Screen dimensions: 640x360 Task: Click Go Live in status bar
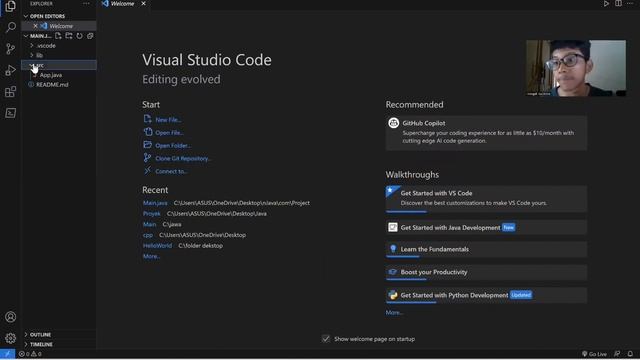[594, 354]
